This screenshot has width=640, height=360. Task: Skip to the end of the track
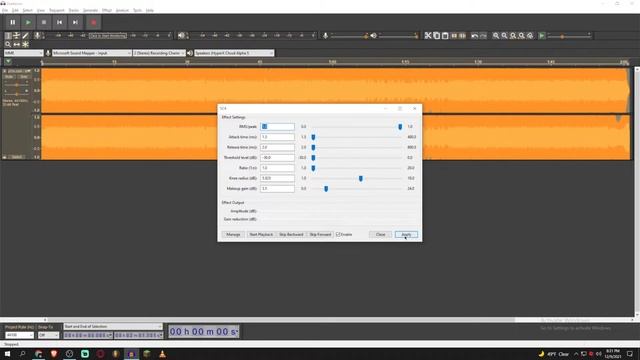tap(75, 22)
